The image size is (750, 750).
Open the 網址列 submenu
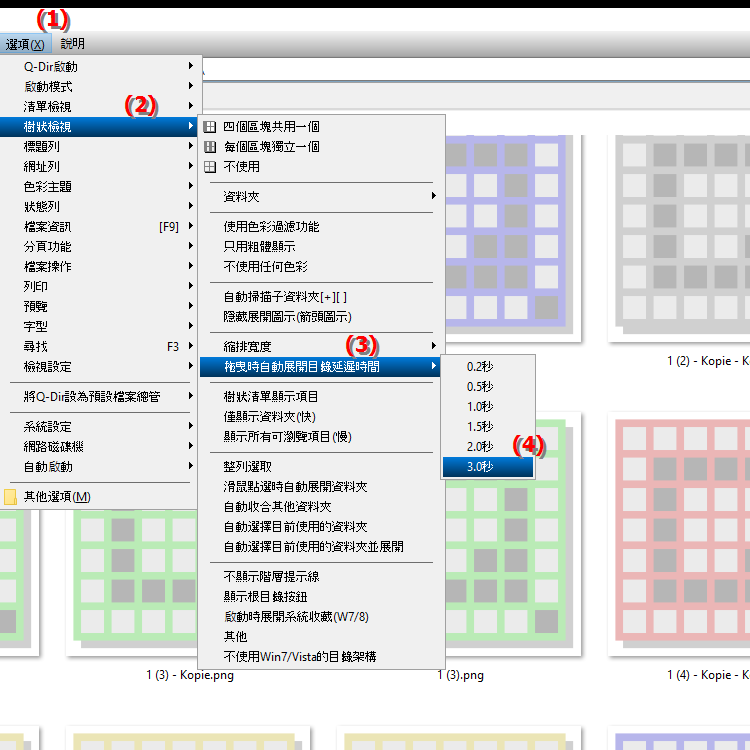[99, 166]
